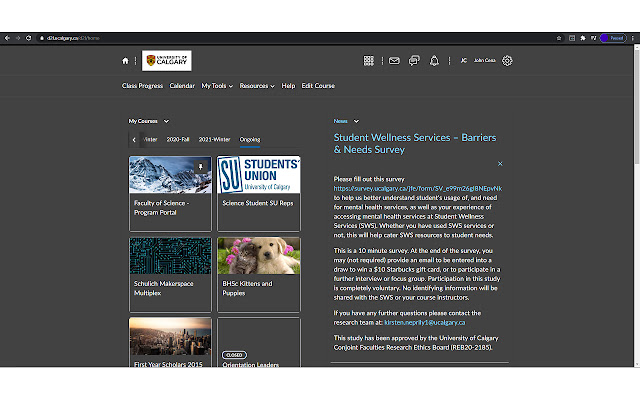The height and width of the screenshot is (400, 640).
Task: Open the Calendar menu item
Action: click(x=182, y=86)
